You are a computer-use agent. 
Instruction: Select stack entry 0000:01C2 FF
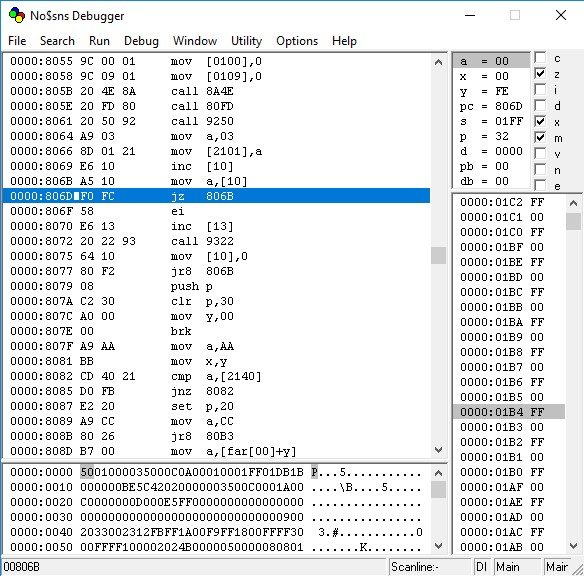pyautogui.click(x=509, y=202)
